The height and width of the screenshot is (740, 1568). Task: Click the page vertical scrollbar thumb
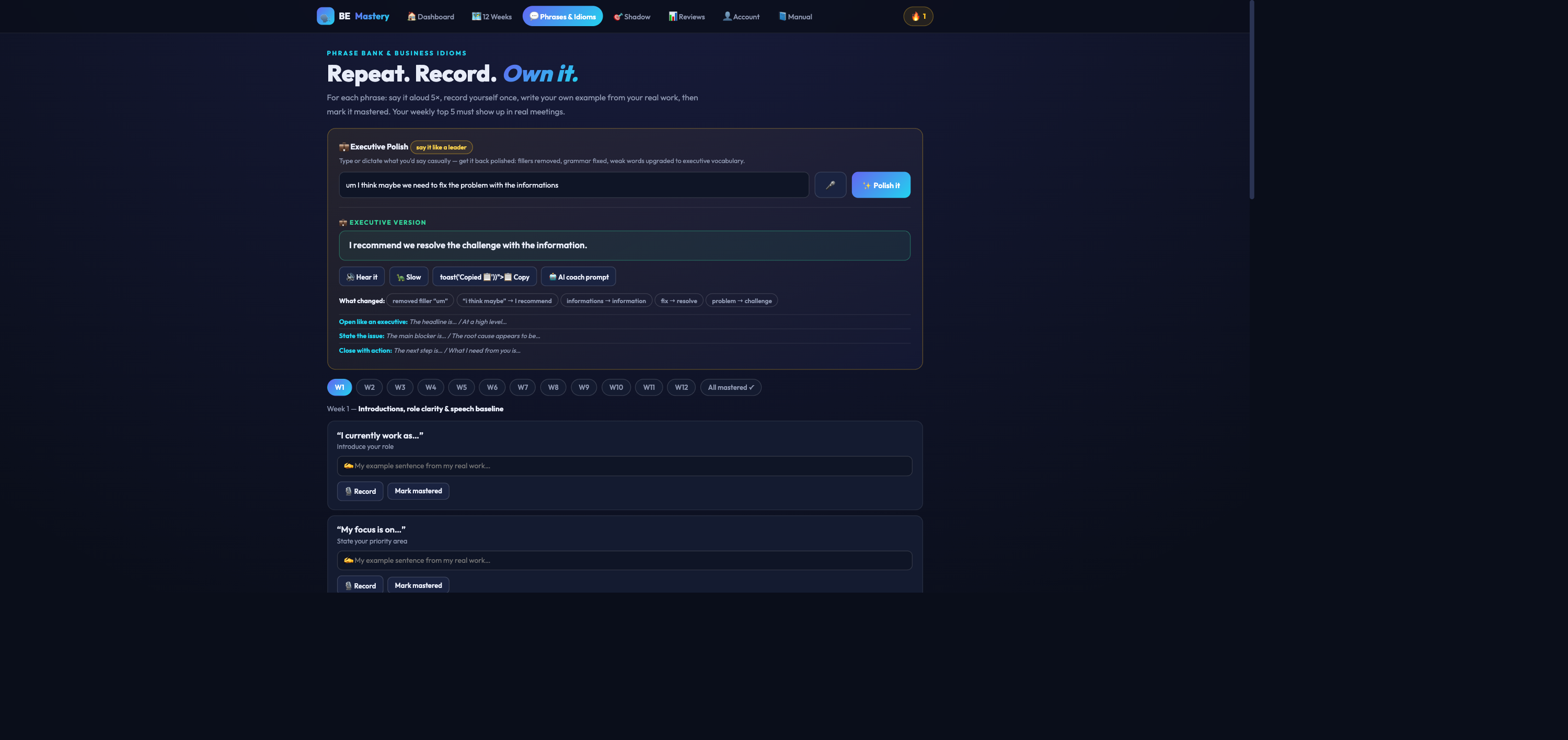pyautogui.click(x=1252, y=99)
